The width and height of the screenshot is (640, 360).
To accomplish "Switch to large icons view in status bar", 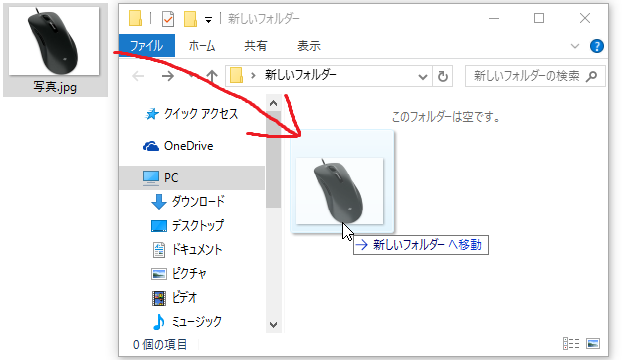I will (593, 344).
